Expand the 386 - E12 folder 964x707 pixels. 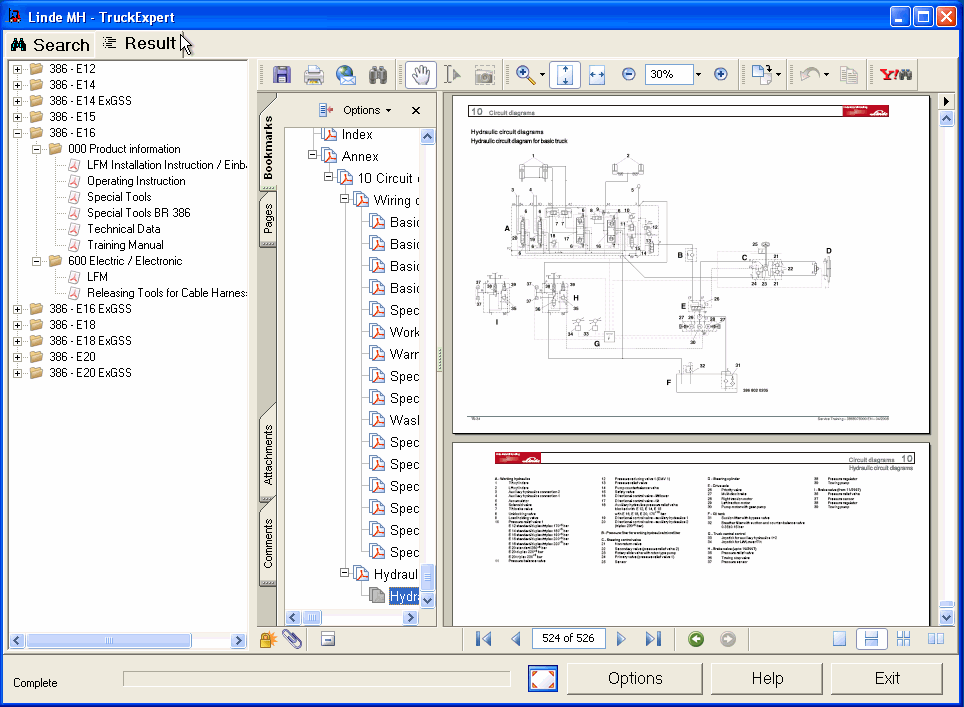click(x=17, y=69)
